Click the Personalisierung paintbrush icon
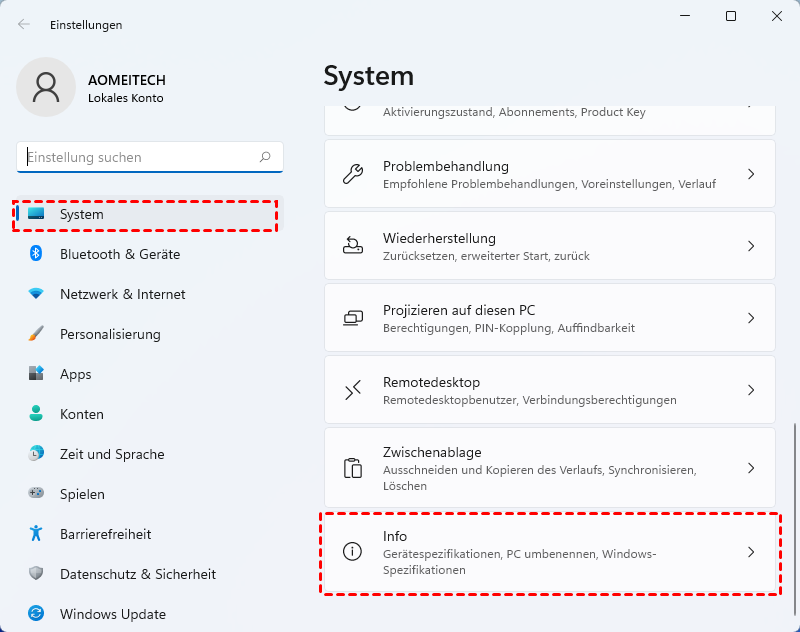Screen dimensions: 800x632 click(36, 334)
